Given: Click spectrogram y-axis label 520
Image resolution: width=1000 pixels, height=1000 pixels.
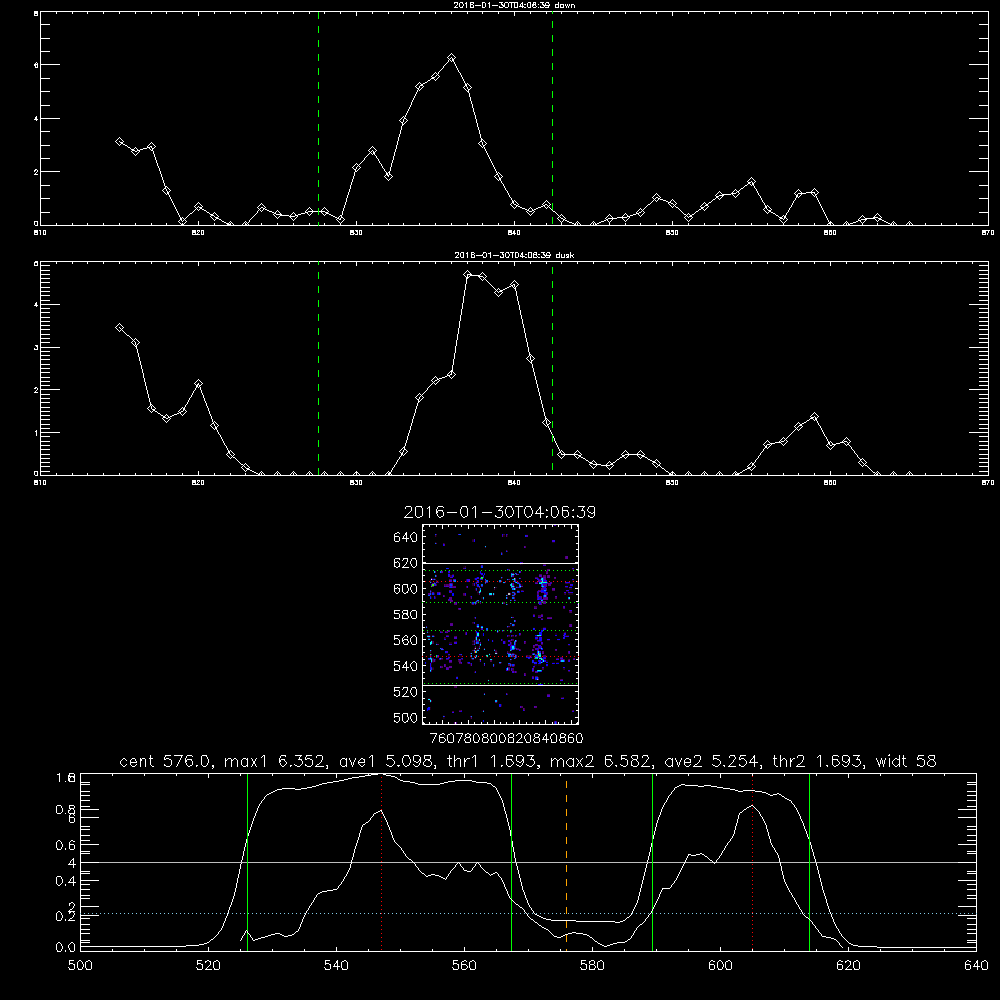Looking at the screenshot, I should 406,692.
